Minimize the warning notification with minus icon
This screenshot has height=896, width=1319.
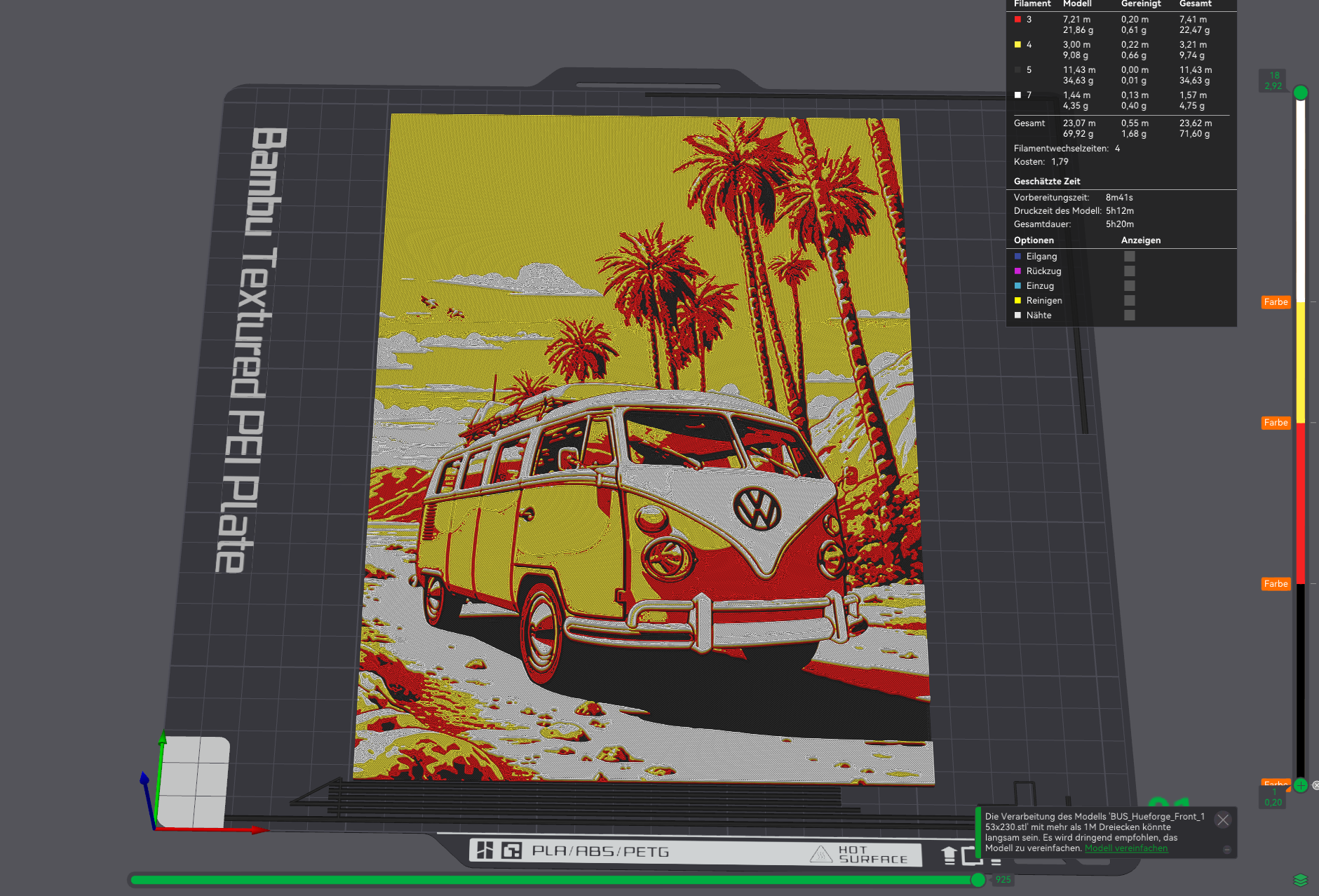coord(1227,850)
